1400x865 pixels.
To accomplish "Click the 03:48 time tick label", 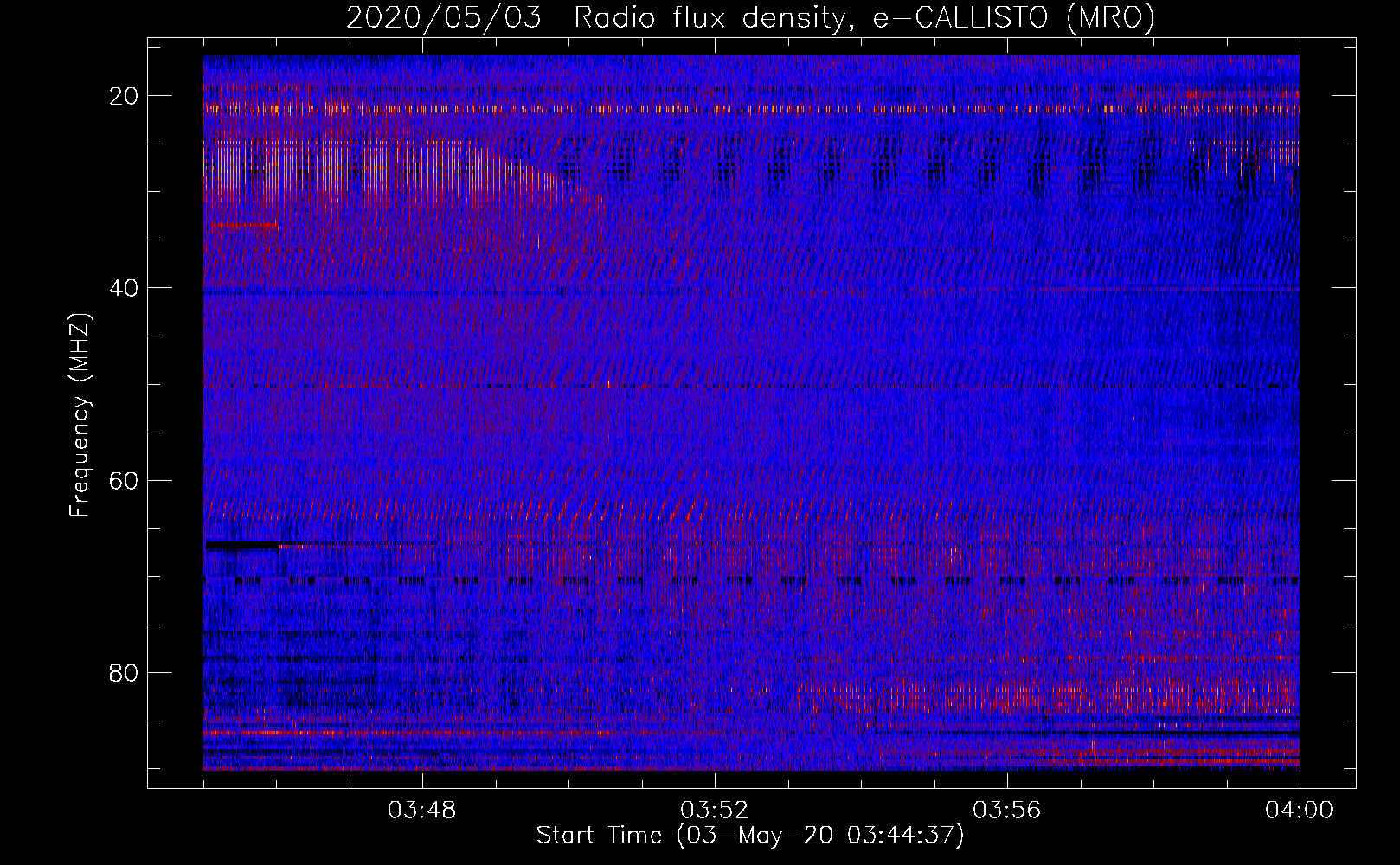I will click(422, 811).
